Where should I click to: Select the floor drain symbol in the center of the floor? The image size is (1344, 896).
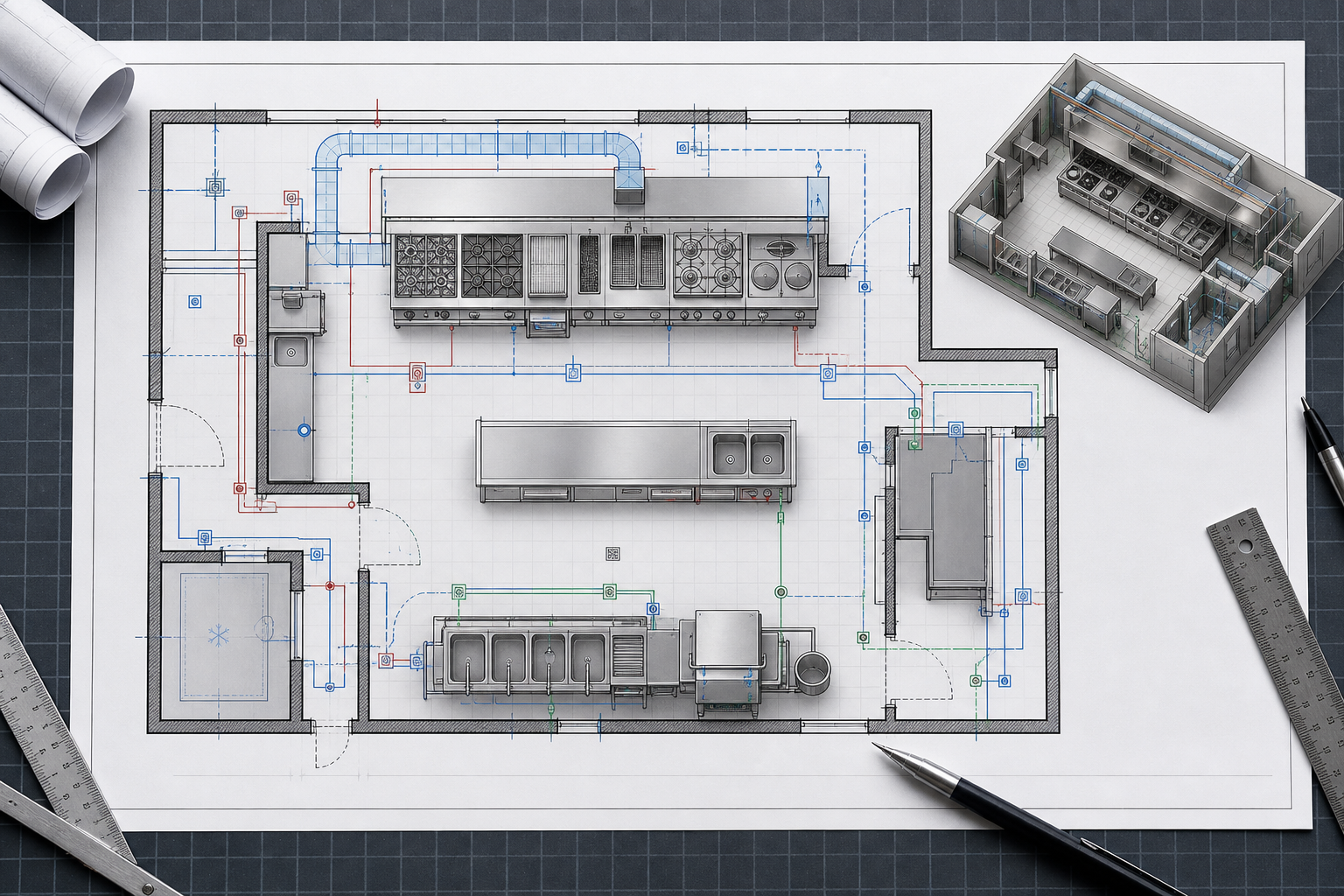point(612,553)
